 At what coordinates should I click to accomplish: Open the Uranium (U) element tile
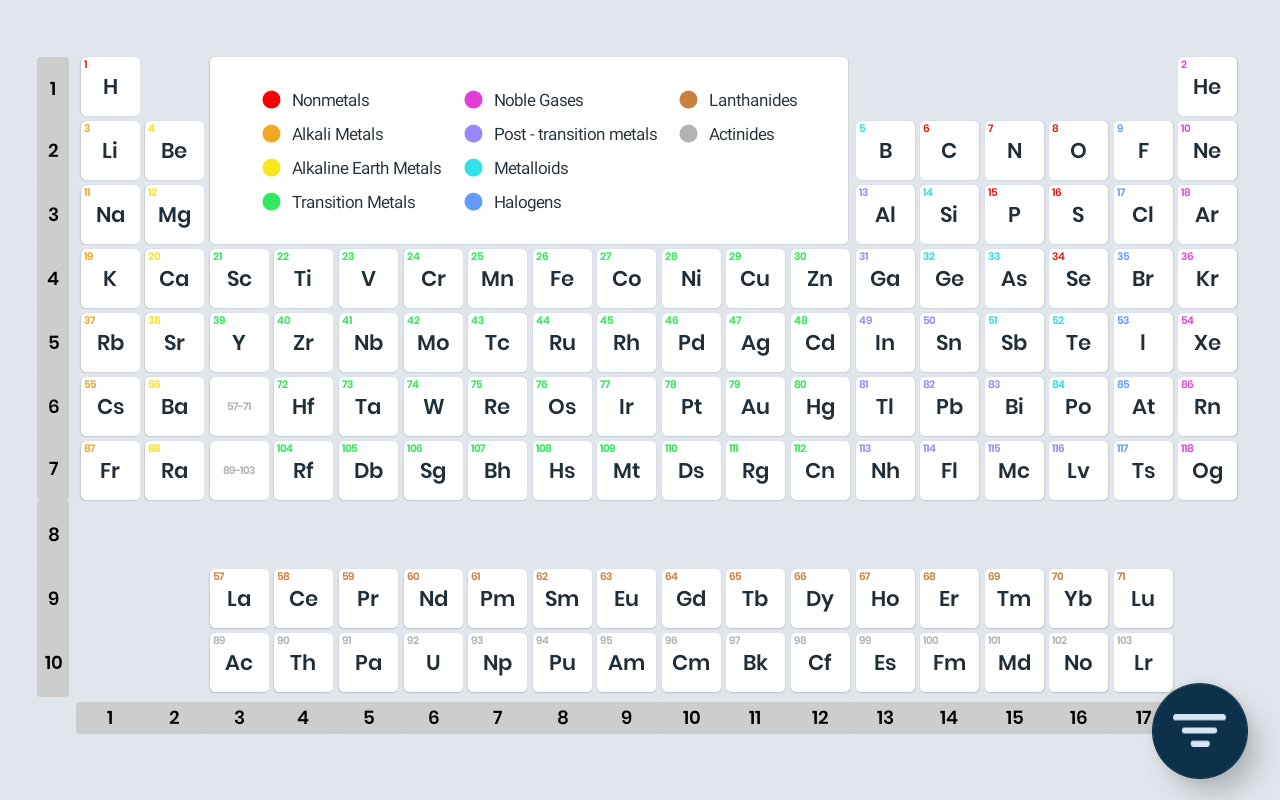pyautogui.click(x=433, y=663)
